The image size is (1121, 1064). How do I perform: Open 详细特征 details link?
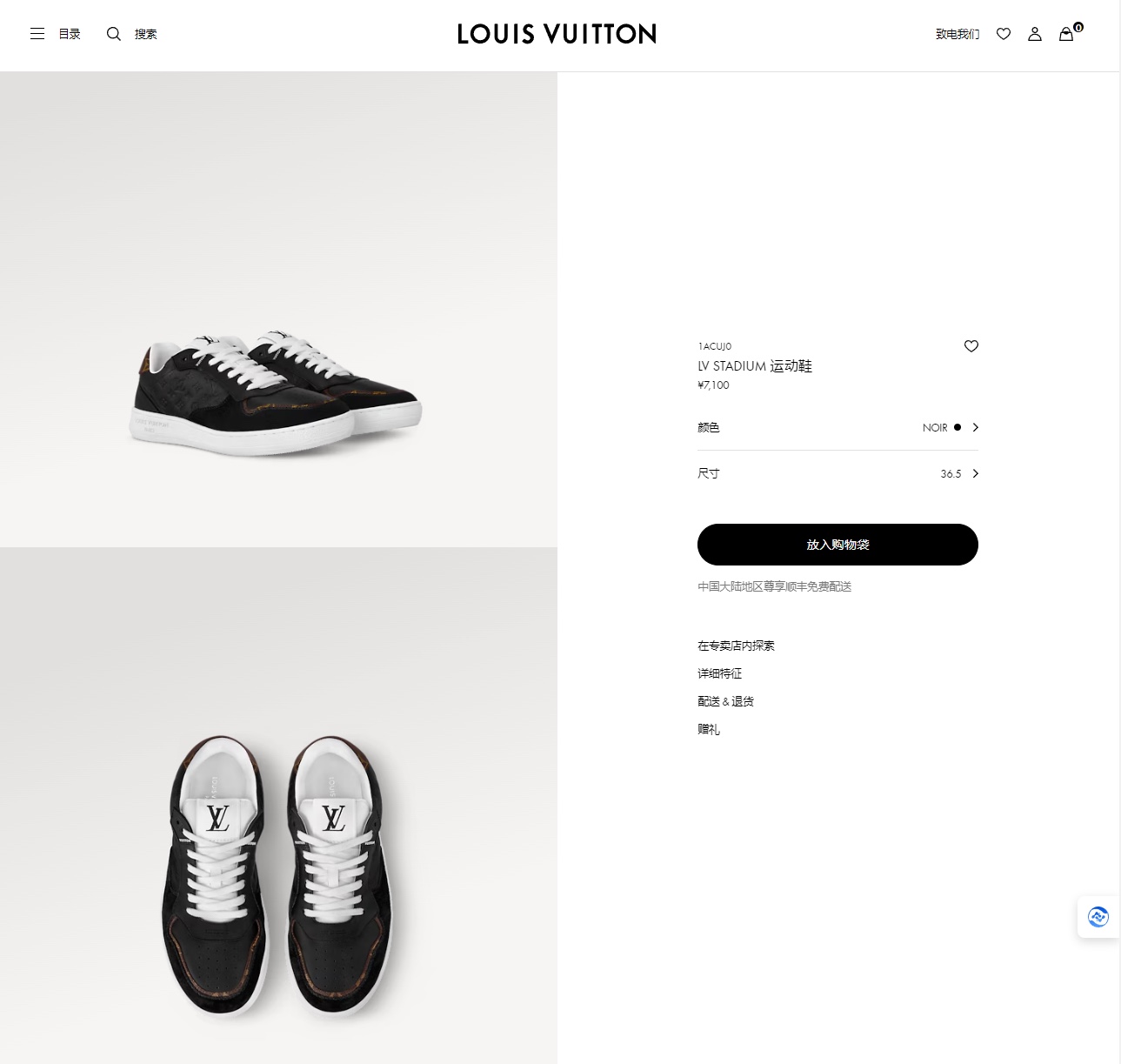point(719,673)
